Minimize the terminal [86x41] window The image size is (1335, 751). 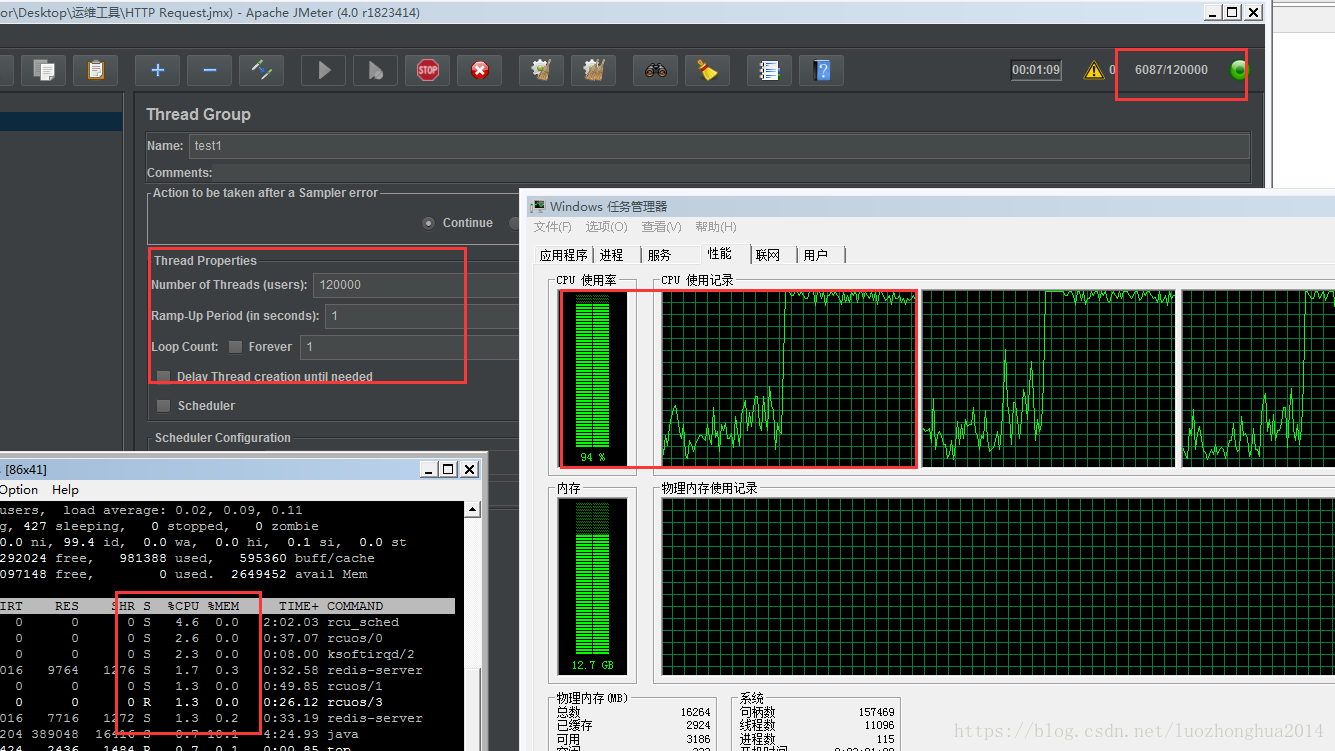[428, 469]
